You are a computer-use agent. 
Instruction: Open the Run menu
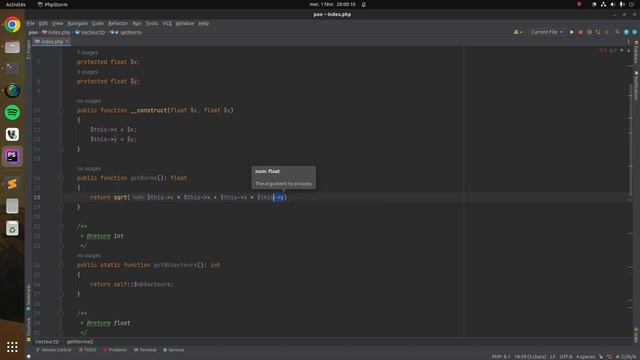(x=137, y=23)
